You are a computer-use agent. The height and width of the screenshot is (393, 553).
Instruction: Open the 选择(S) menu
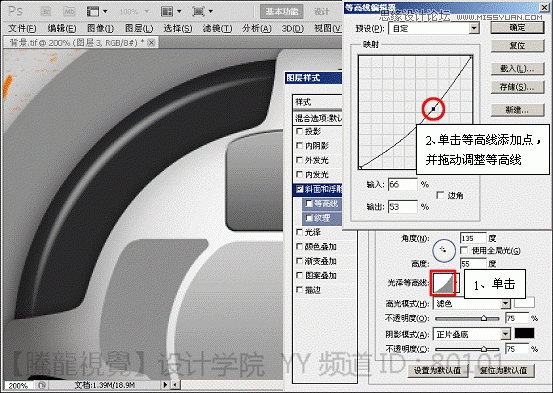[178, 28]
